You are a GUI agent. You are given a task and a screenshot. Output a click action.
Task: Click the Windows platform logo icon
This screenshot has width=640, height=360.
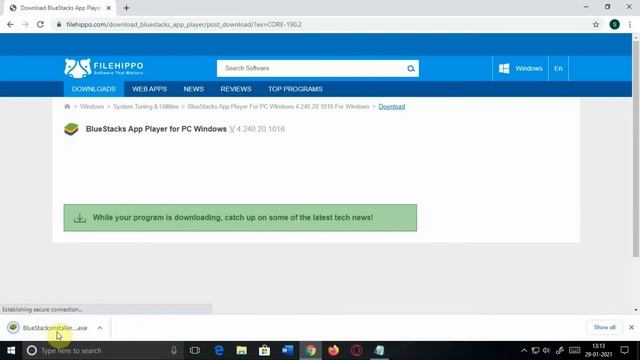(504, 69)
